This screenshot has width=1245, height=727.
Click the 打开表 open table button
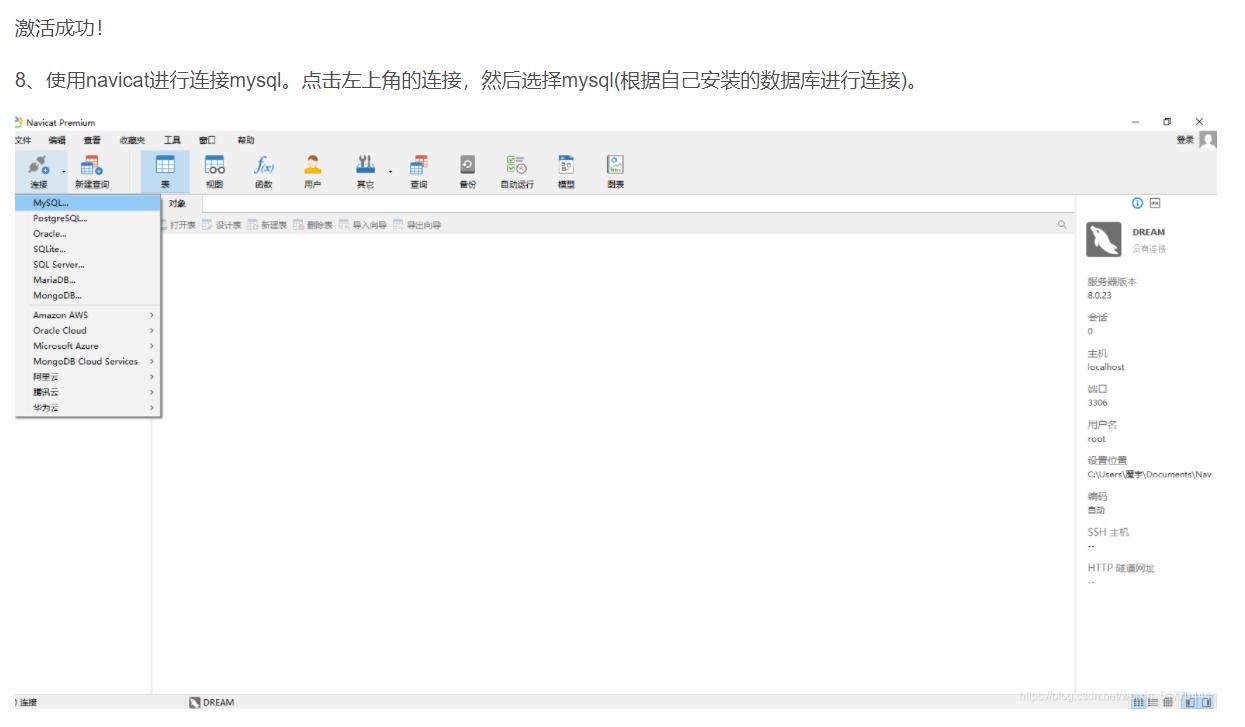click(x=178, y=225)
